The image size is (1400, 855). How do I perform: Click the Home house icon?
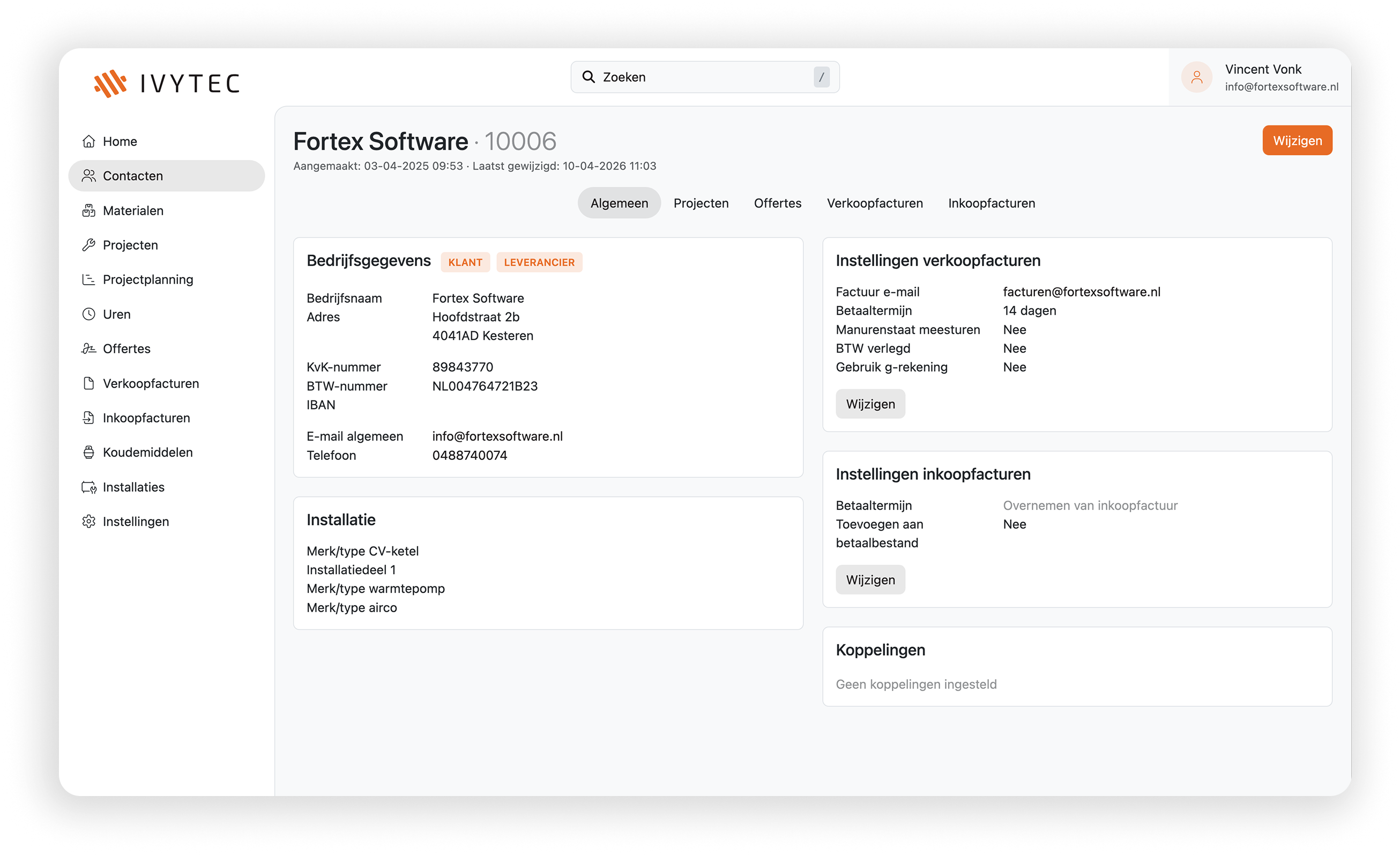pos(88,142)
